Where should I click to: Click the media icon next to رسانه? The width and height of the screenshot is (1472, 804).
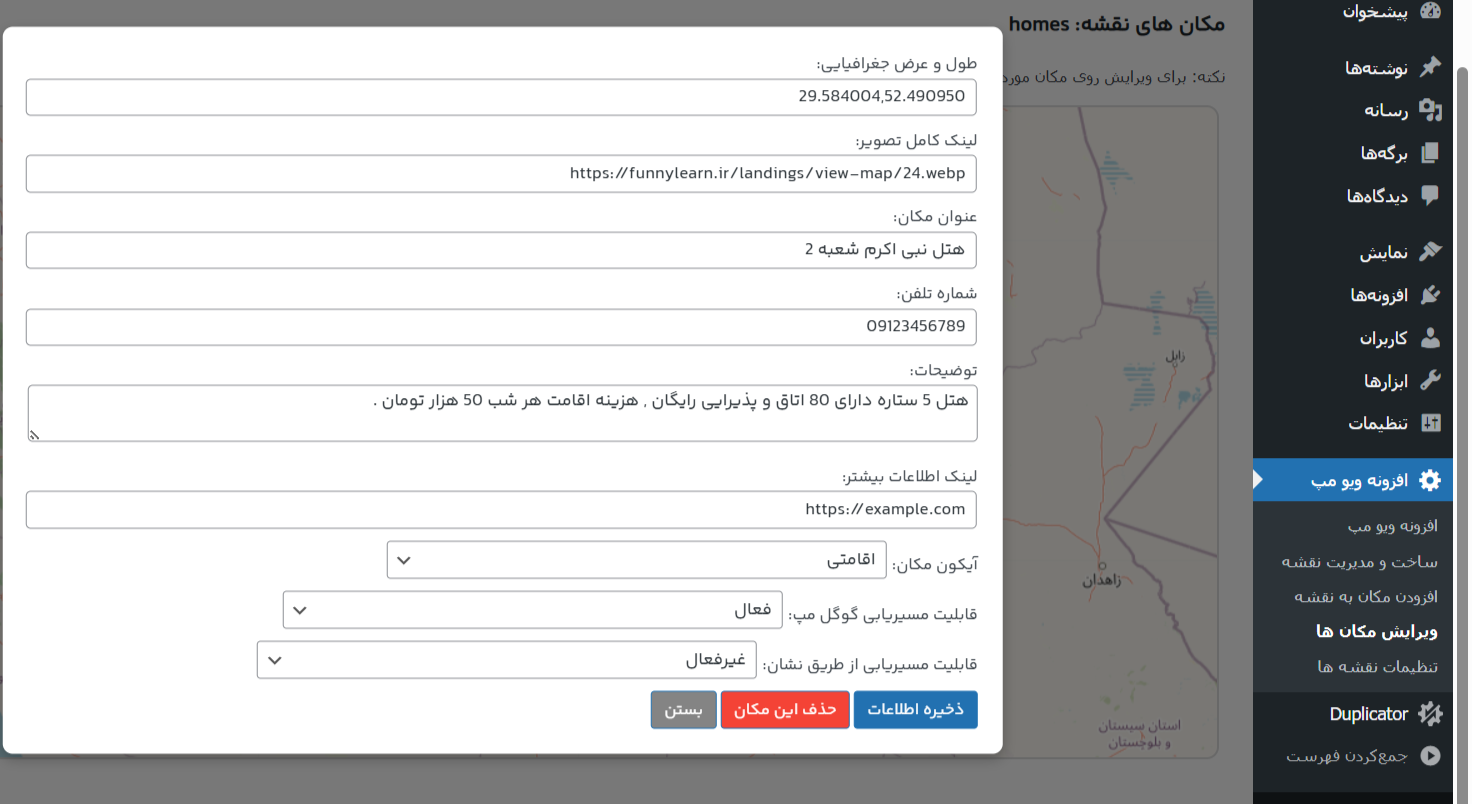[x=1430, y=110]
